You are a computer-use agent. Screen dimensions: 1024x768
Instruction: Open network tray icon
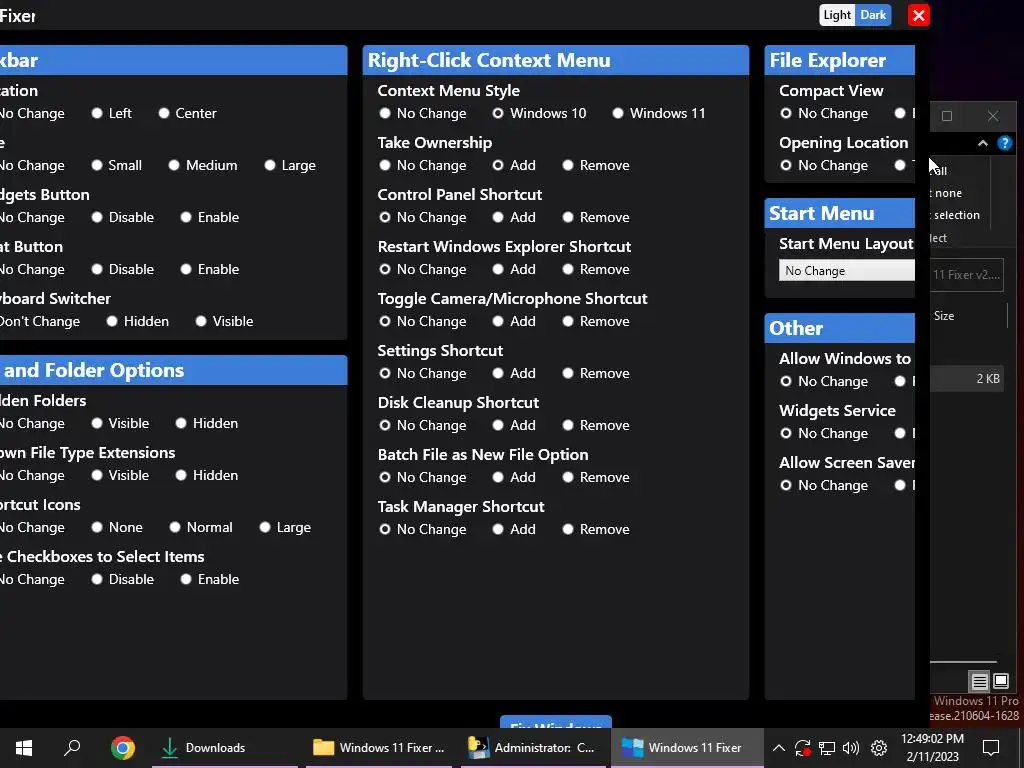pos(827,748)
